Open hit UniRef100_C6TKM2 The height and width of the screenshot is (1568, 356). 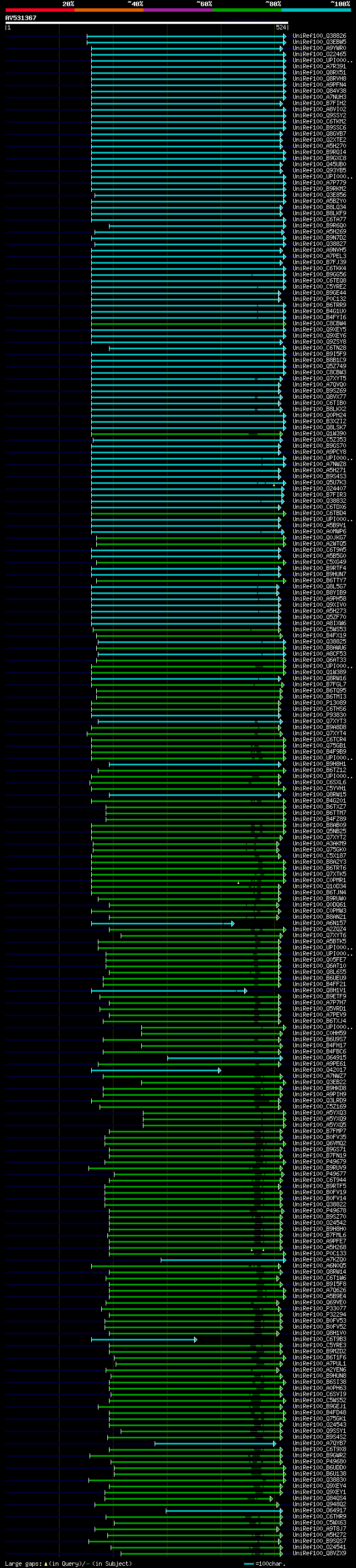click(319, 121)
